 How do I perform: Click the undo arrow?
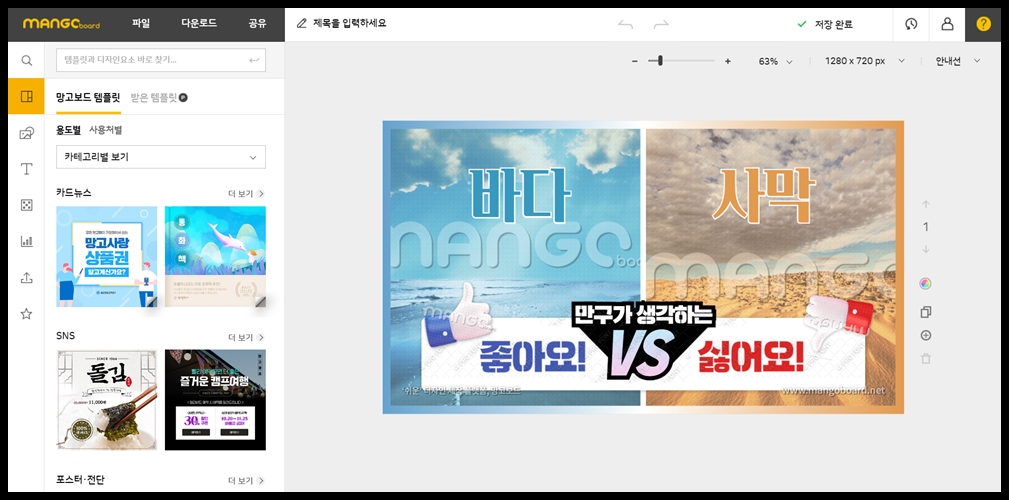point(625,24)
